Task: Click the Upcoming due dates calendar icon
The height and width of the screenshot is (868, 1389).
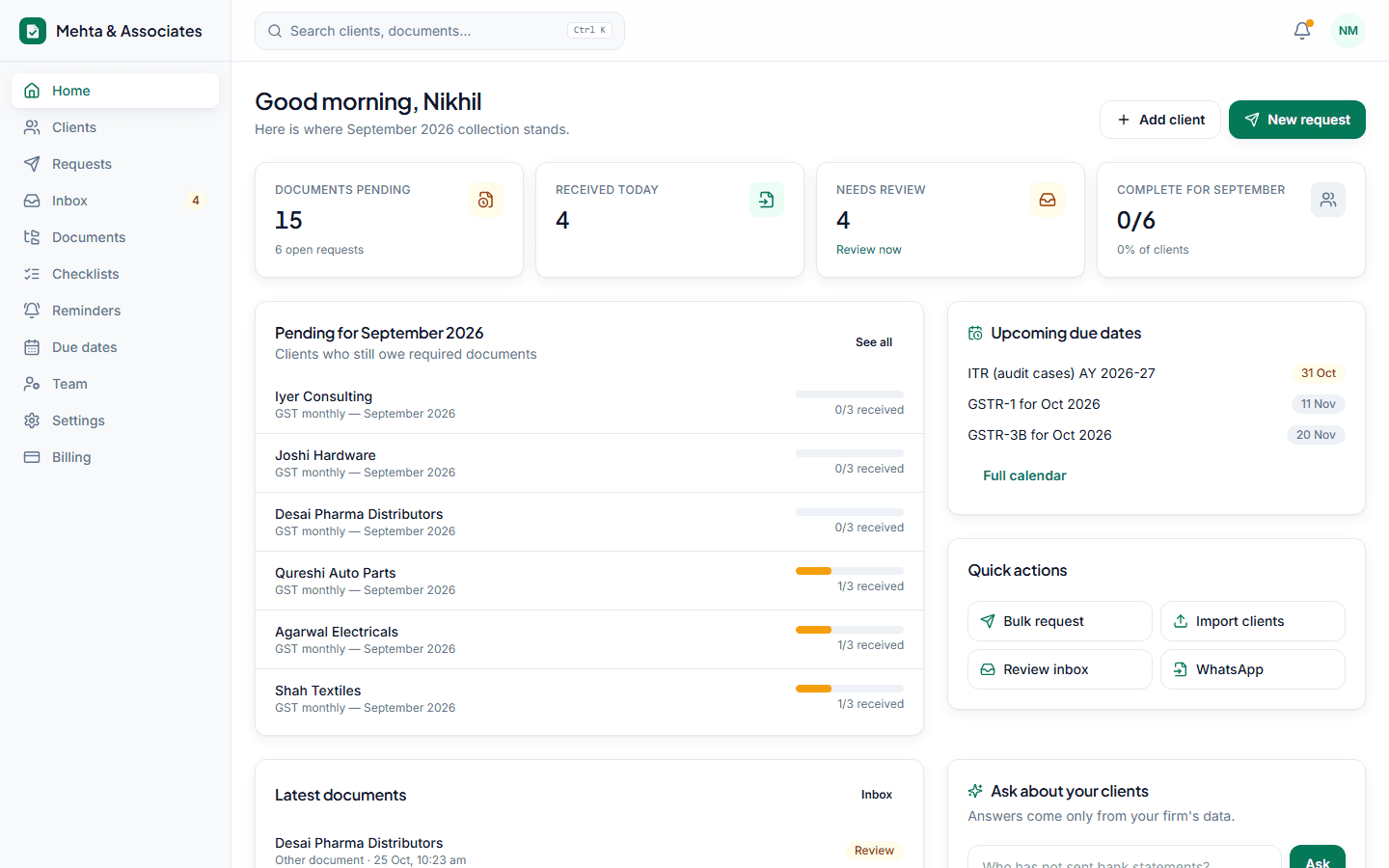Action: click(975, 334)
